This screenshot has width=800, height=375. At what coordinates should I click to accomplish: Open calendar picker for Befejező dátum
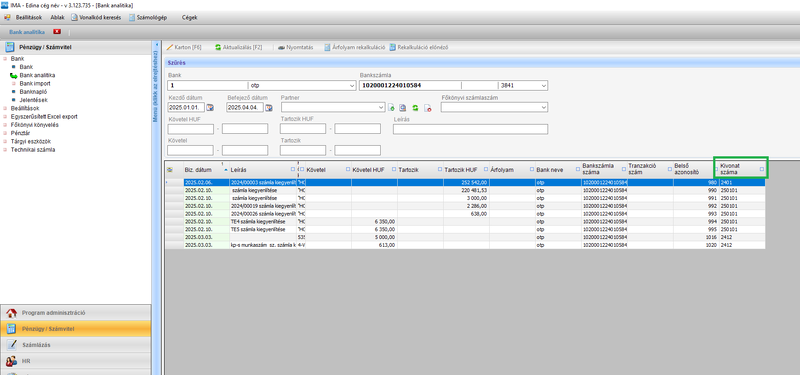(269, 108)
